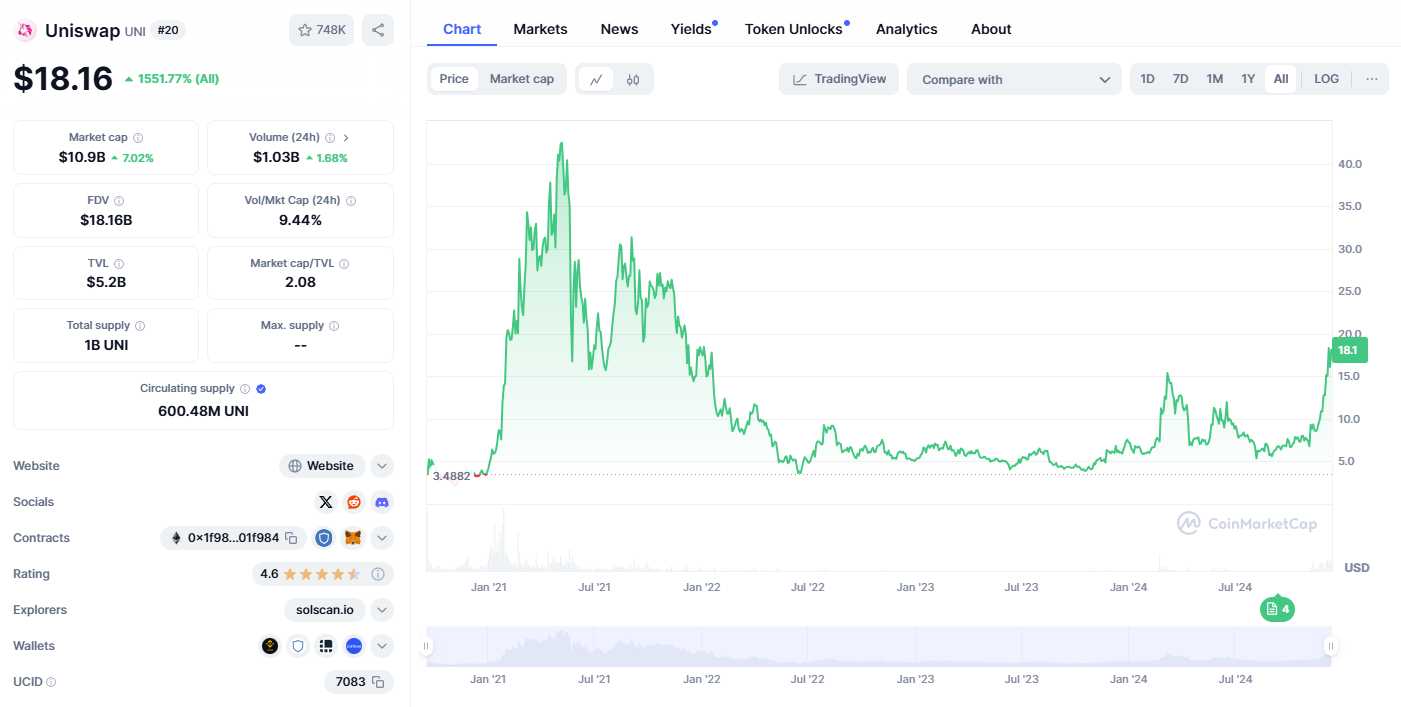Open the Compare with dropdown

1015,79
